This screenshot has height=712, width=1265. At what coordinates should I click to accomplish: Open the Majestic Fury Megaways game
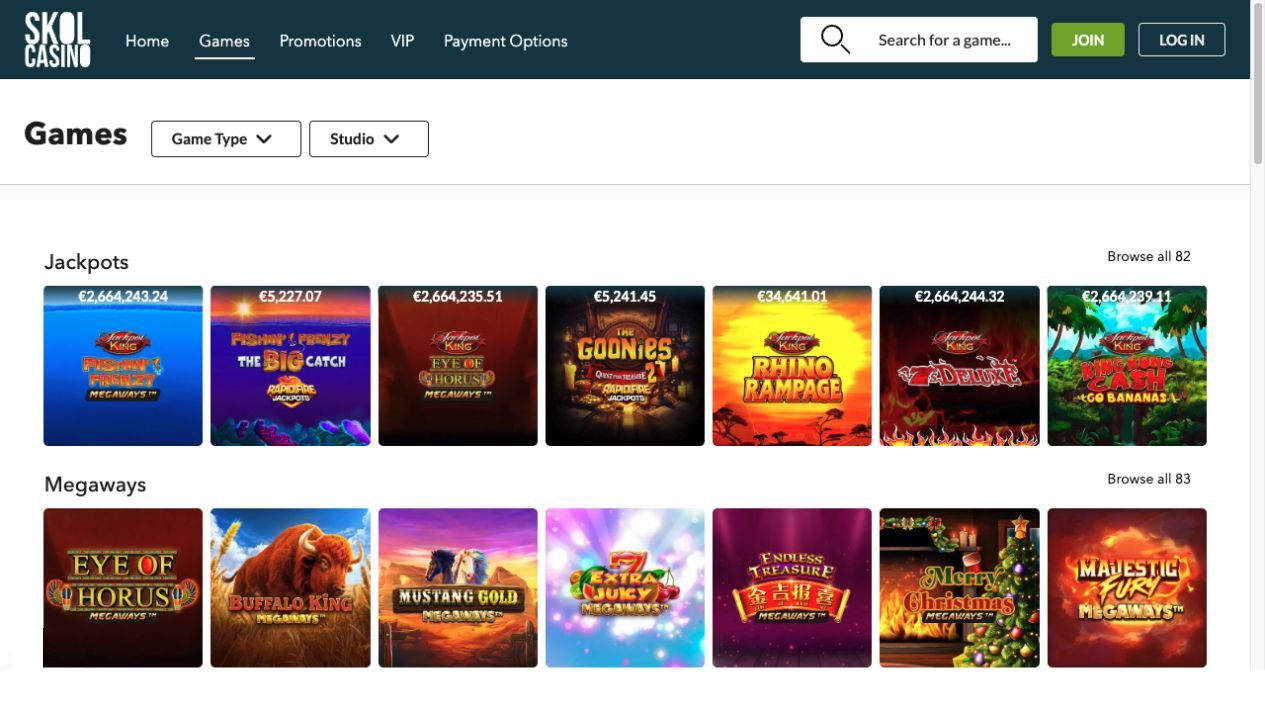pos(1127,588)
